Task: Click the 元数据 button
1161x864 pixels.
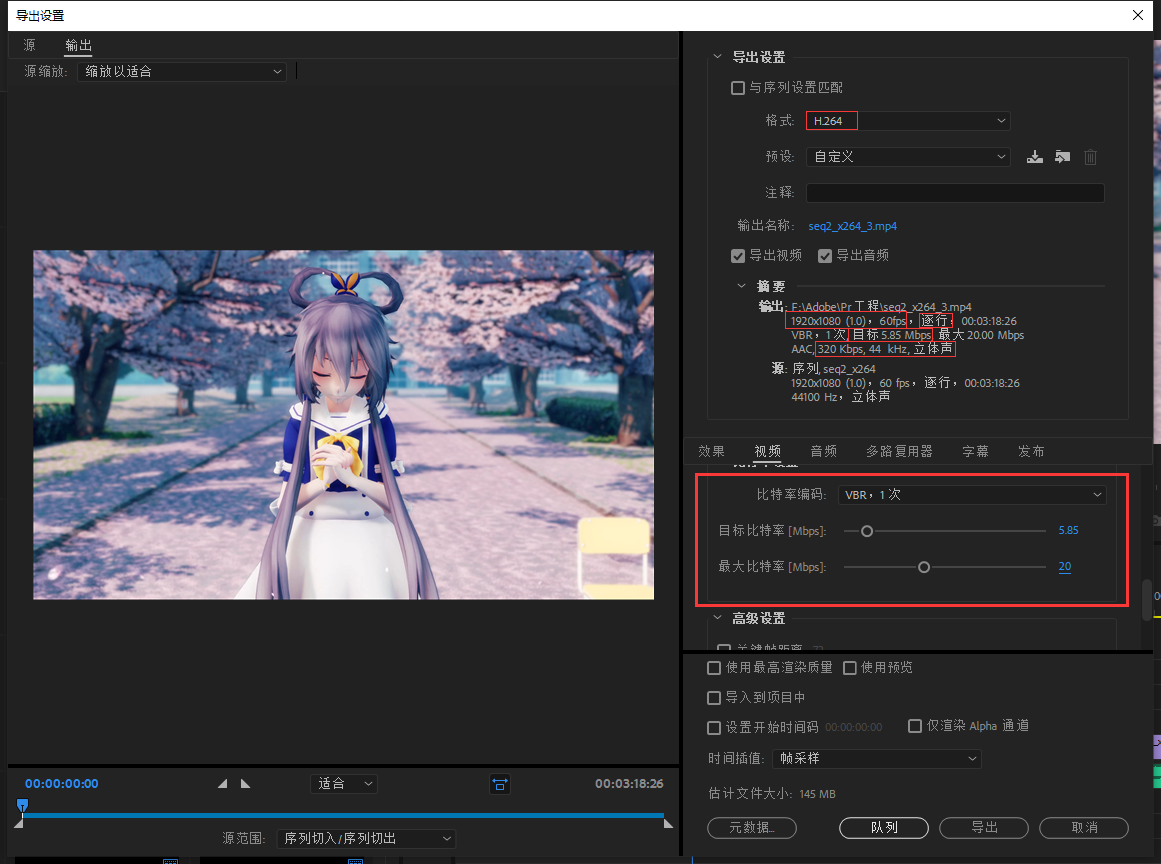Action: (752, 828)
